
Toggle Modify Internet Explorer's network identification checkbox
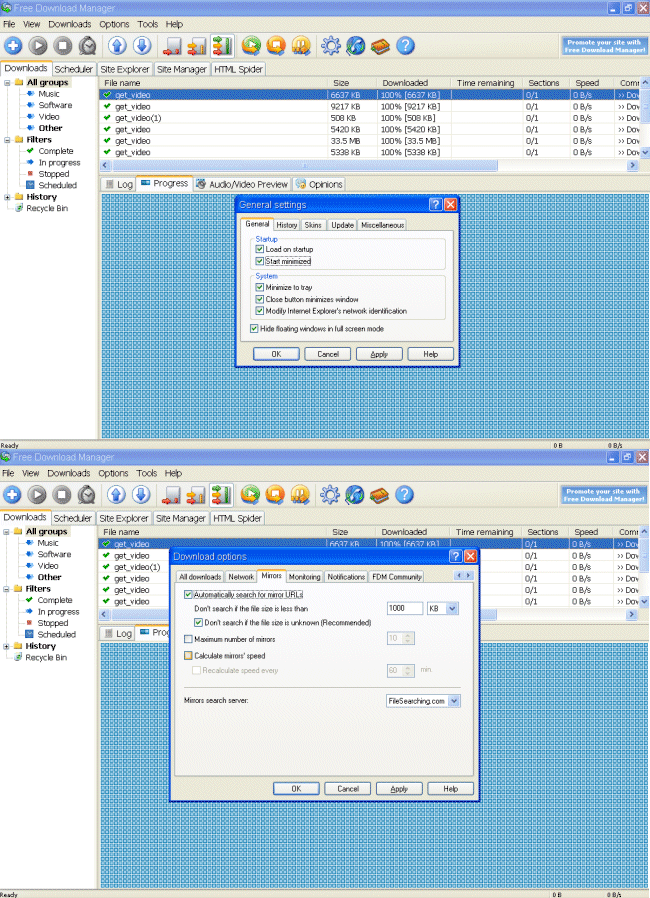pos(259,311)
